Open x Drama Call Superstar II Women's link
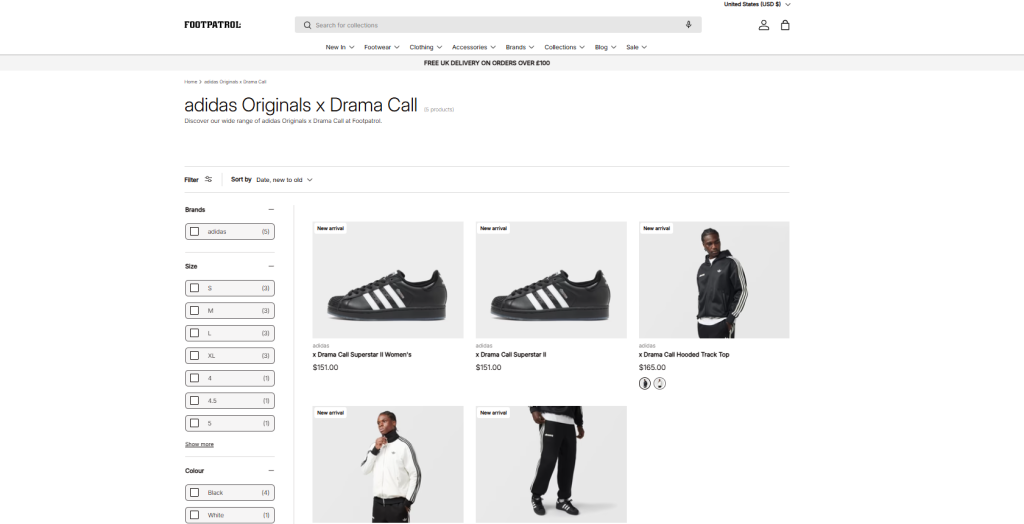The image size is (1024, 524). click(362, 355)
